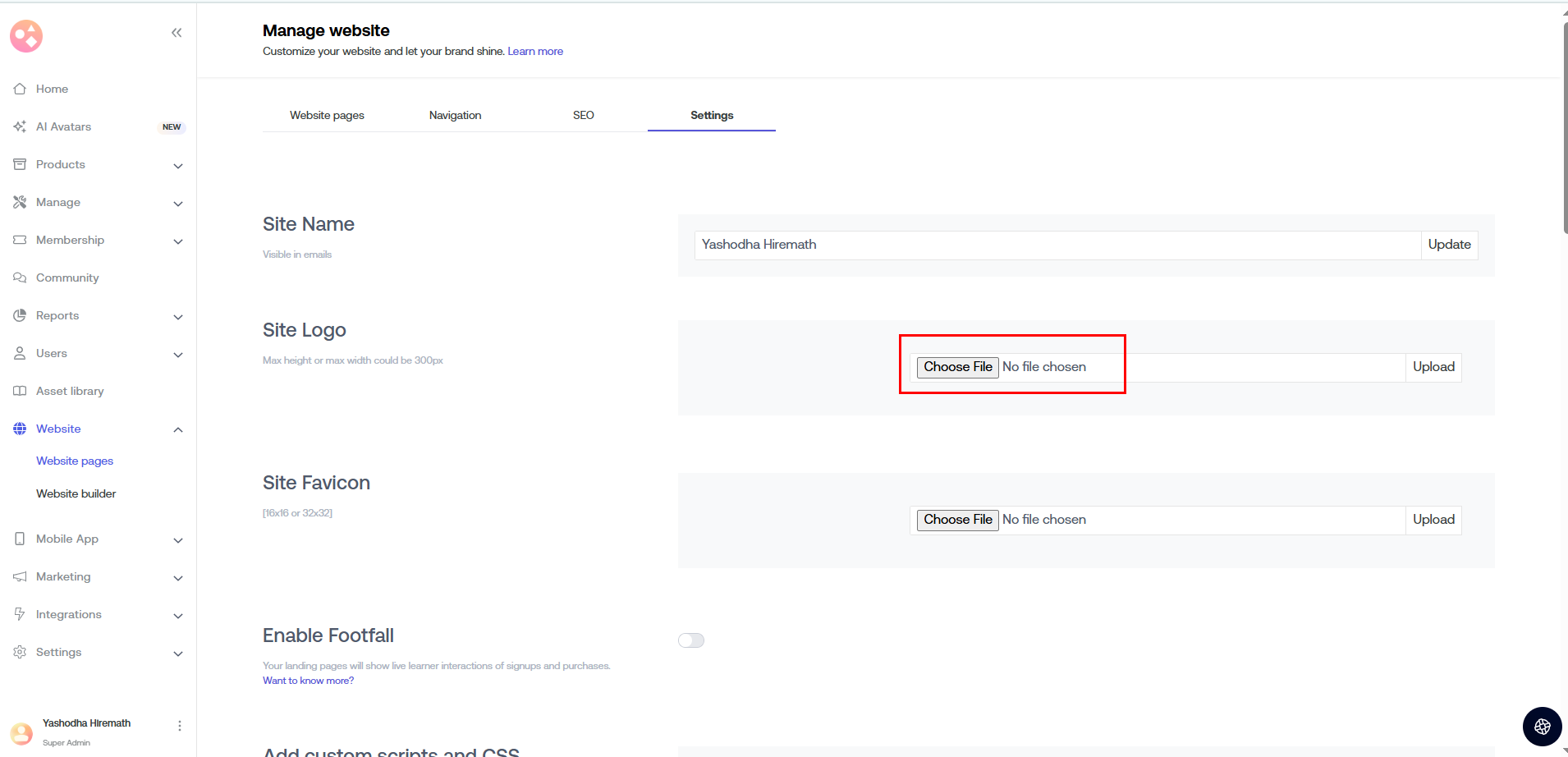
Task: Expand the Reports section chevron
Action: (178, 317)
